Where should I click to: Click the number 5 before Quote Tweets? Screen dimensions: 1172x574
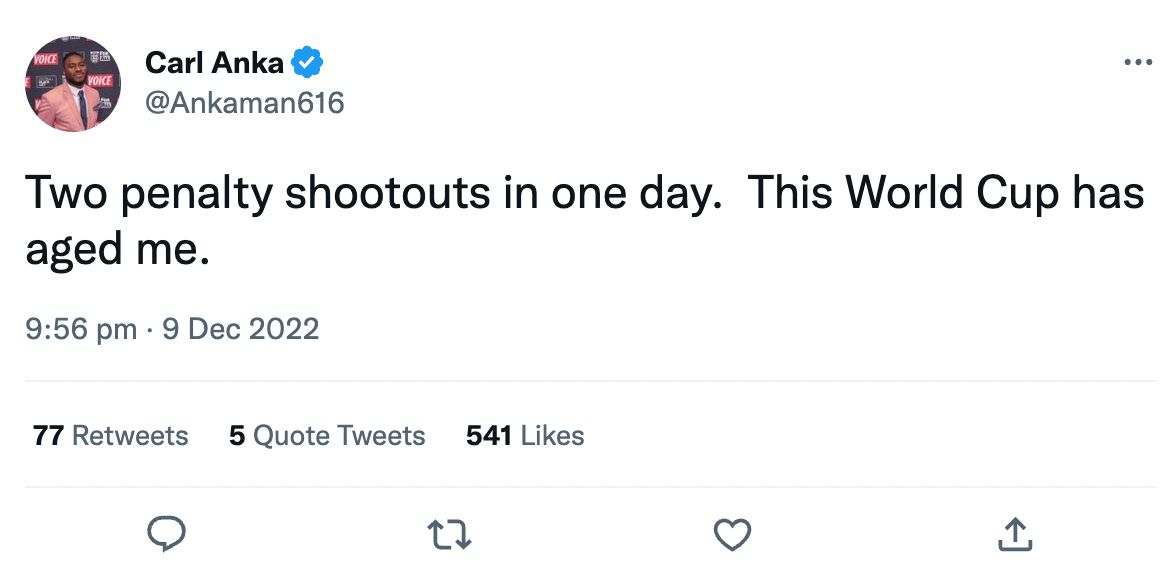coord(237,436)
